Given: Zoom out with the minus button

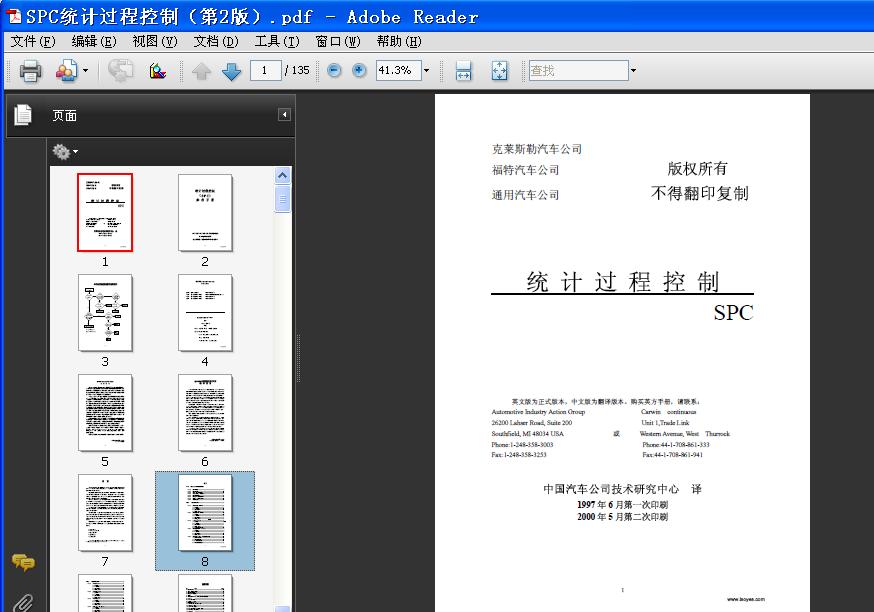Looking at the screenshot, I should 334,70.
